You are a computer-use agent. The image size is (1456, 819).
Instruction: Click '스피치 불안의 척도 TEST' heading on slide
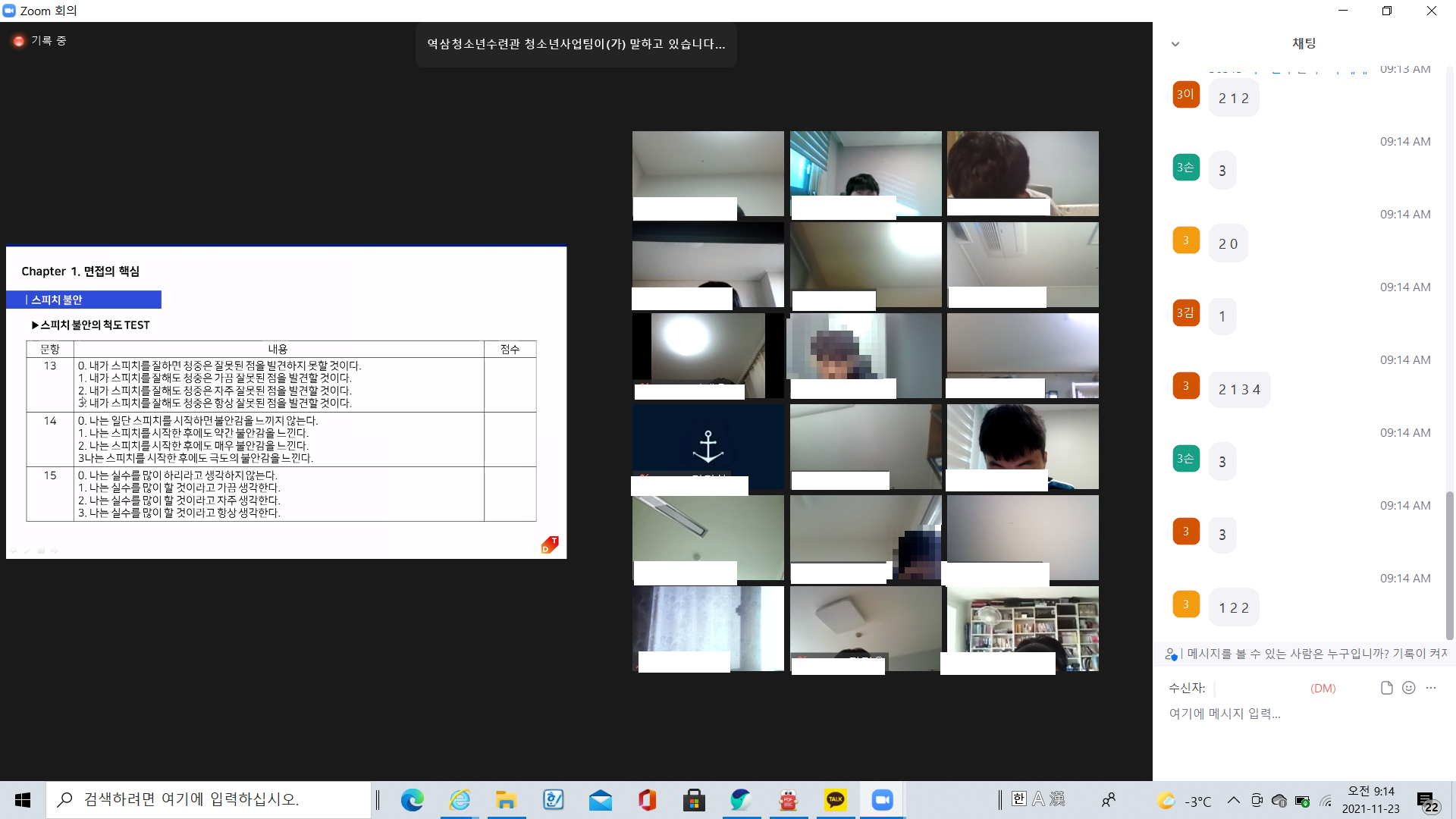coord(91,325)
